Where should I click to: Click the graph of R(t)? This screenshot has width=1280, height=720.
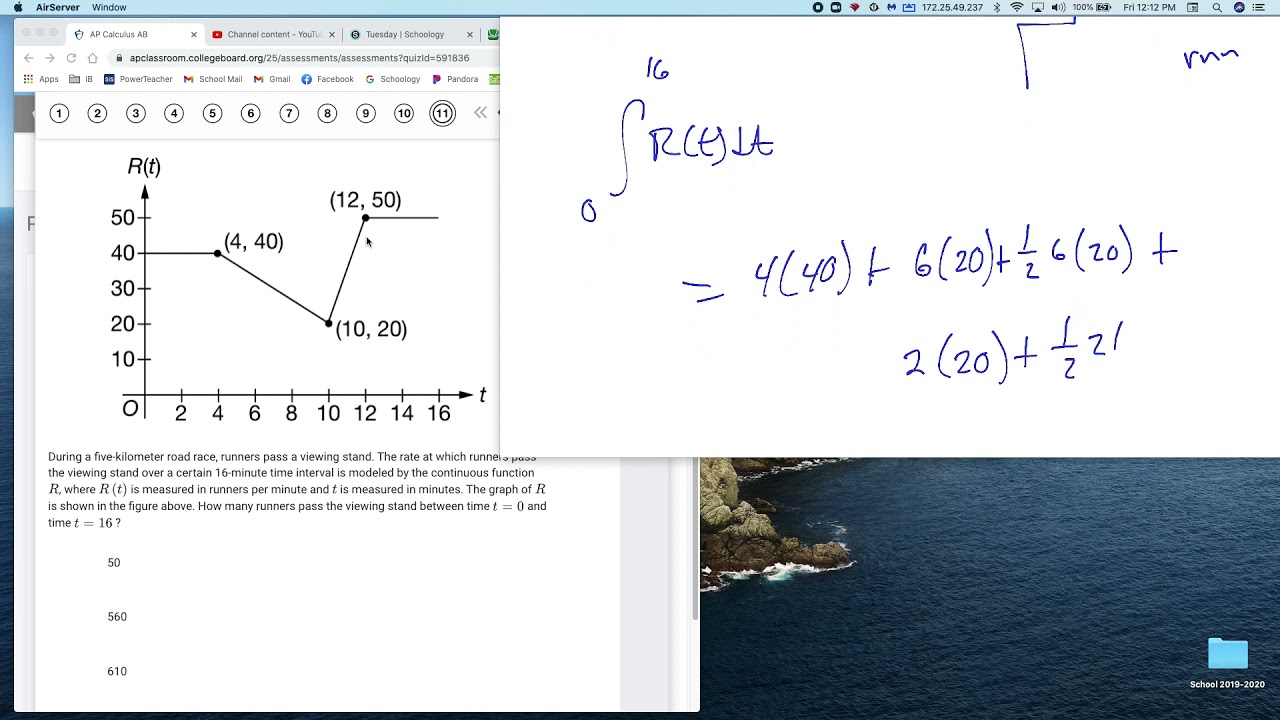pyautogui.click(x=298, y=290)
